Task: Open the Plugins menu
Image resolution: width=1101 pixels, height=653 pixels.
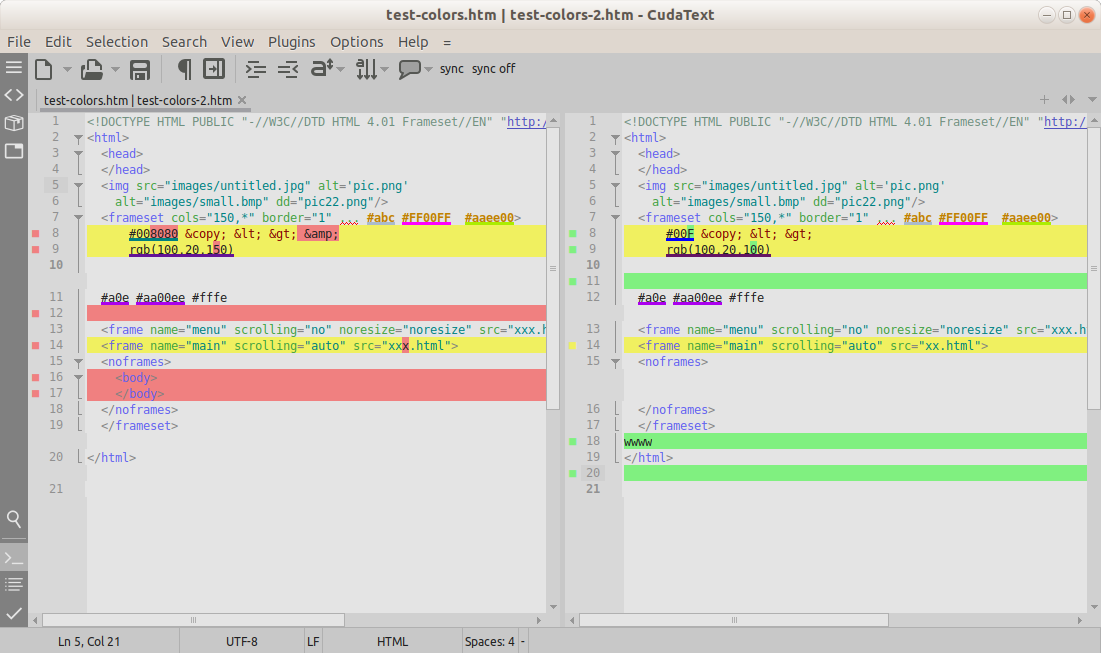Action: point(291,42)
